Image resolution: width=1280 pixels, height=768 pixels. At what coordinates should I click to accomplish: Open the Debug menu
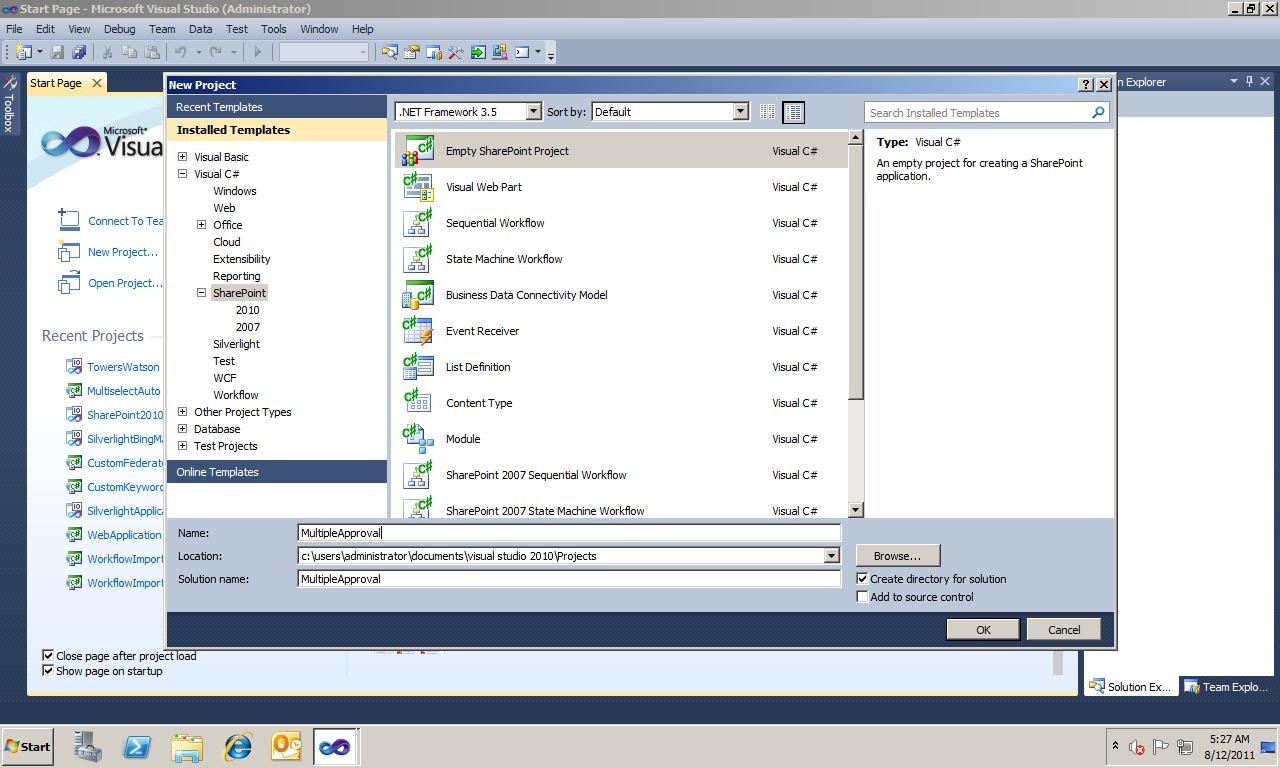[119, 29]
